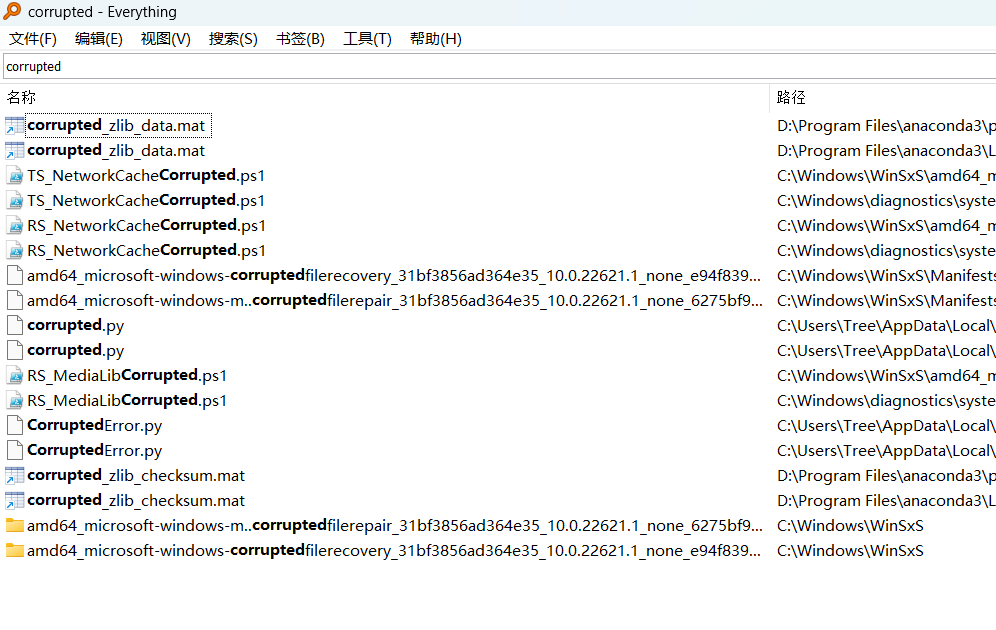This screenshot has width=996, height=630.
Task: Click diagnostics path cell of RS_MediaLibCorrupted.ps1
Action: coord(886,401)
